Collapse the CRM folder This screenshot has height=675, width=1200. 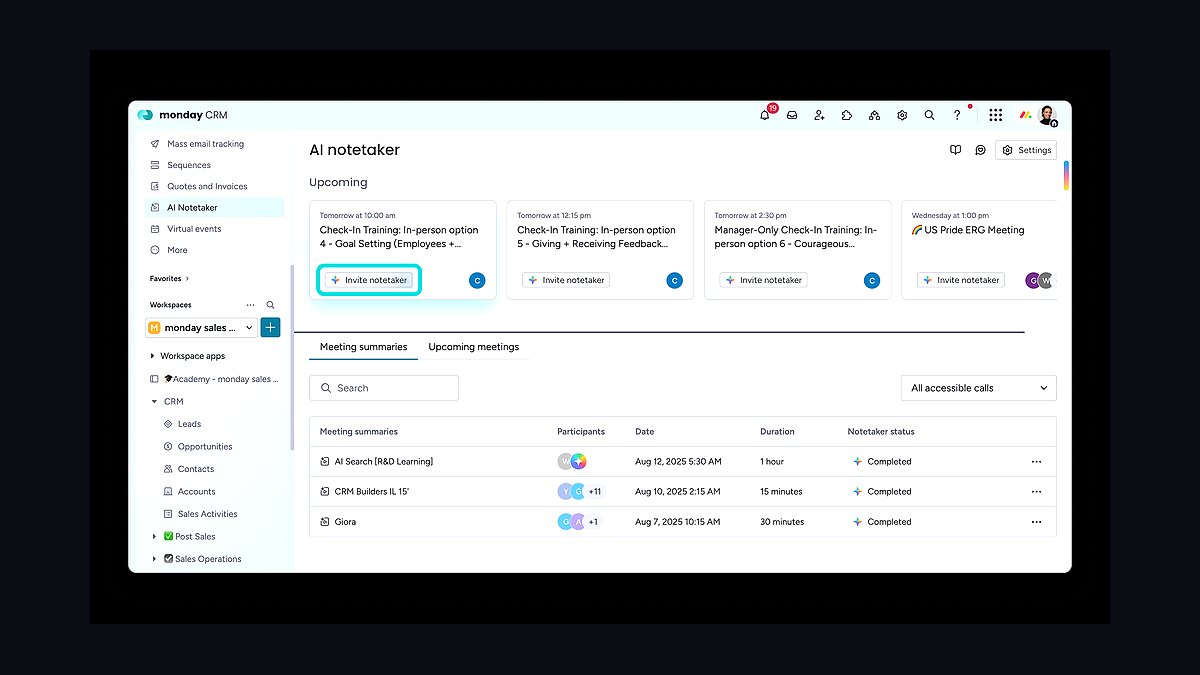[x=154, y=401]
